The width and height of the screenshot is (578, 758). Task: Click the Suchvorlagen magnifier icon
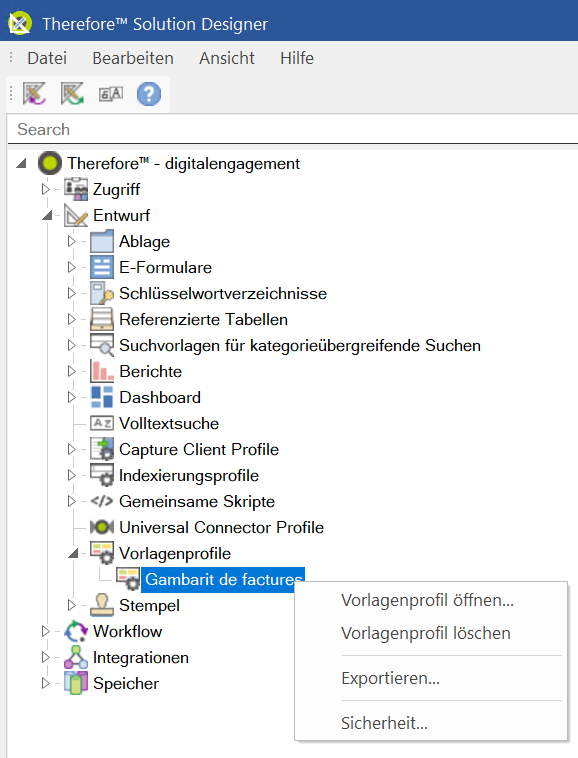point(102,345)
